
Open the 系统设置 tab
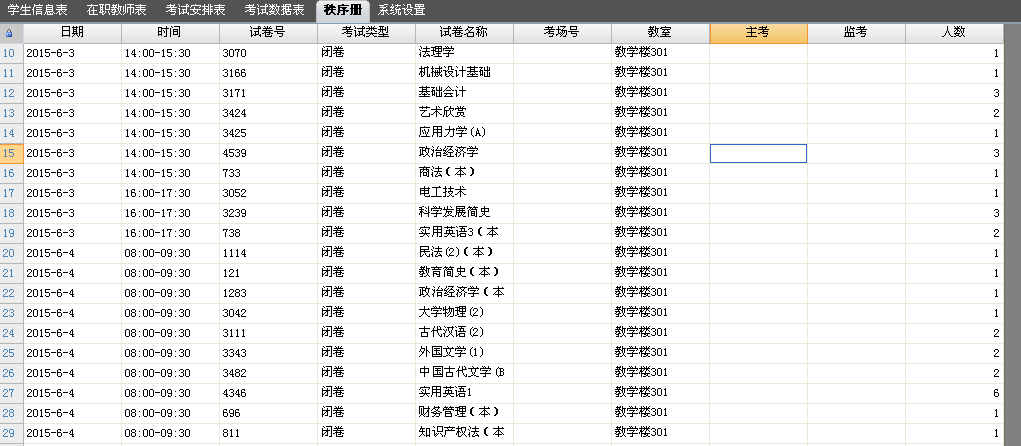(402, 10)
